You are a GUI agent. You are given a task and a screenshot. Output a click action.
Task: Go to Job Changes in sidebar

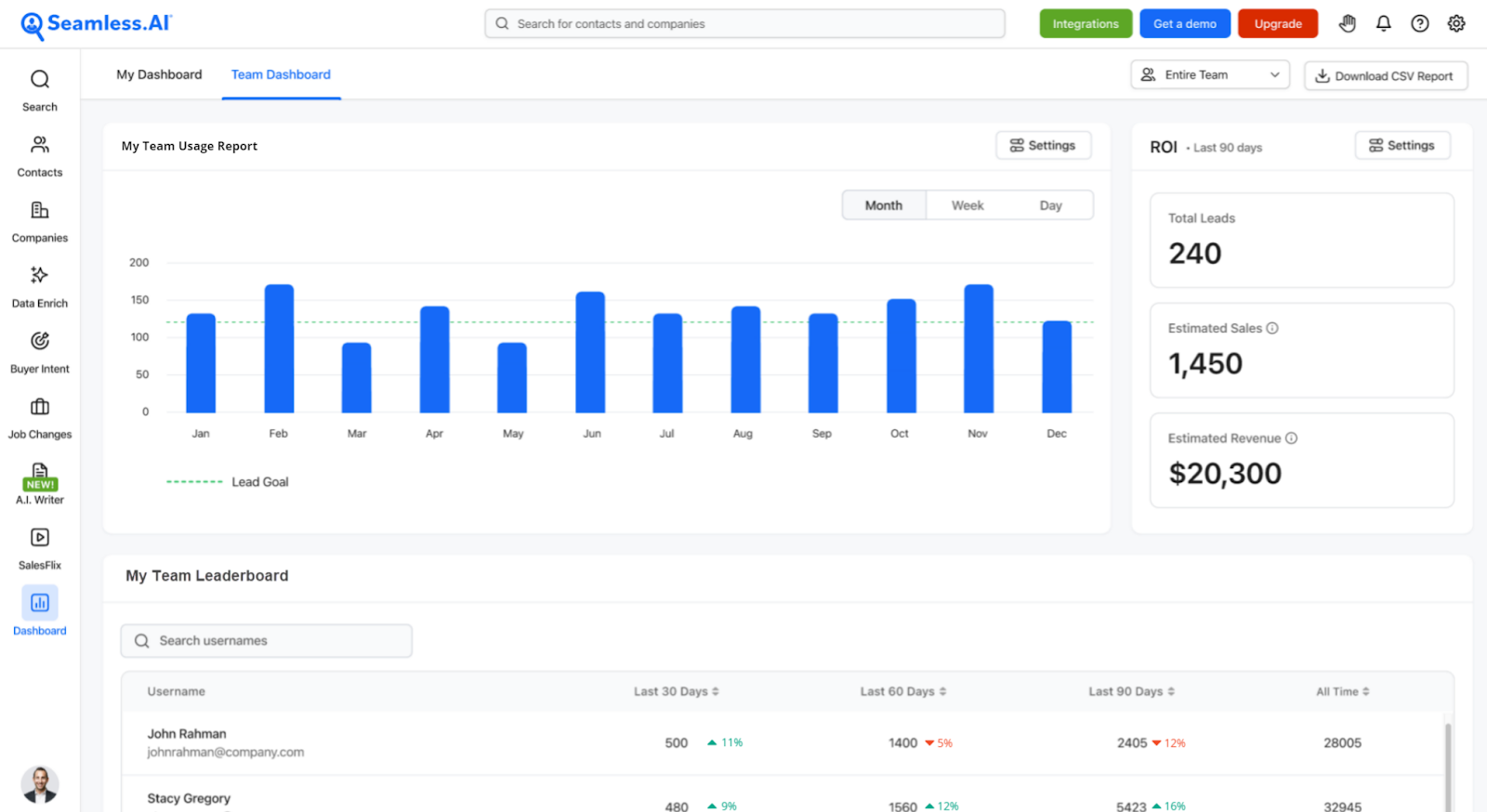(x=39, y=417)
